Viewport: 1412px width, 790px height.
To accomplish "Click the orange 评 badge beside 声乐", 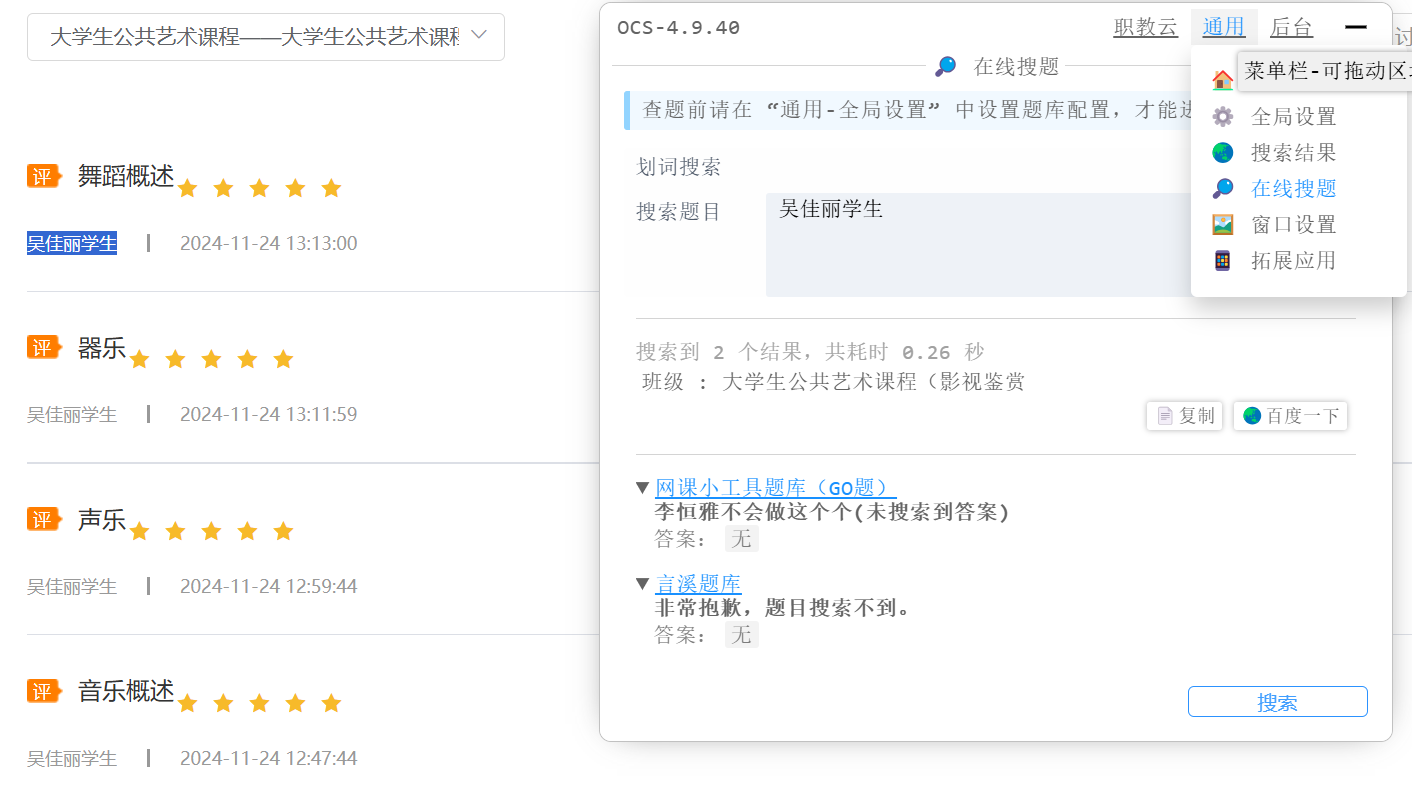I will tap(43, 519).
